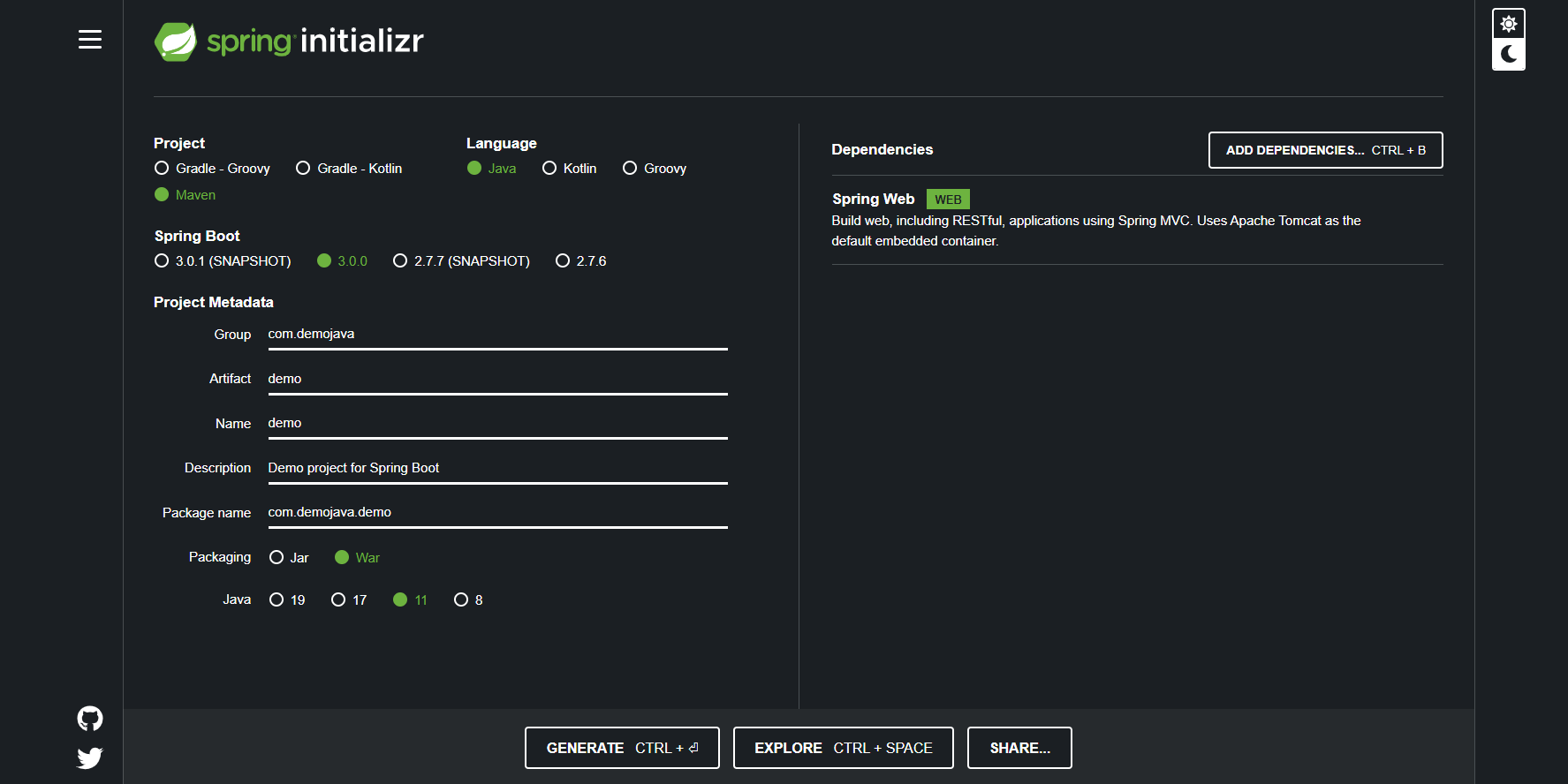Select Spring Boot 3.0.0
Screen dimensions: 1568x784
pyautogui.click(x=342, y=261)
